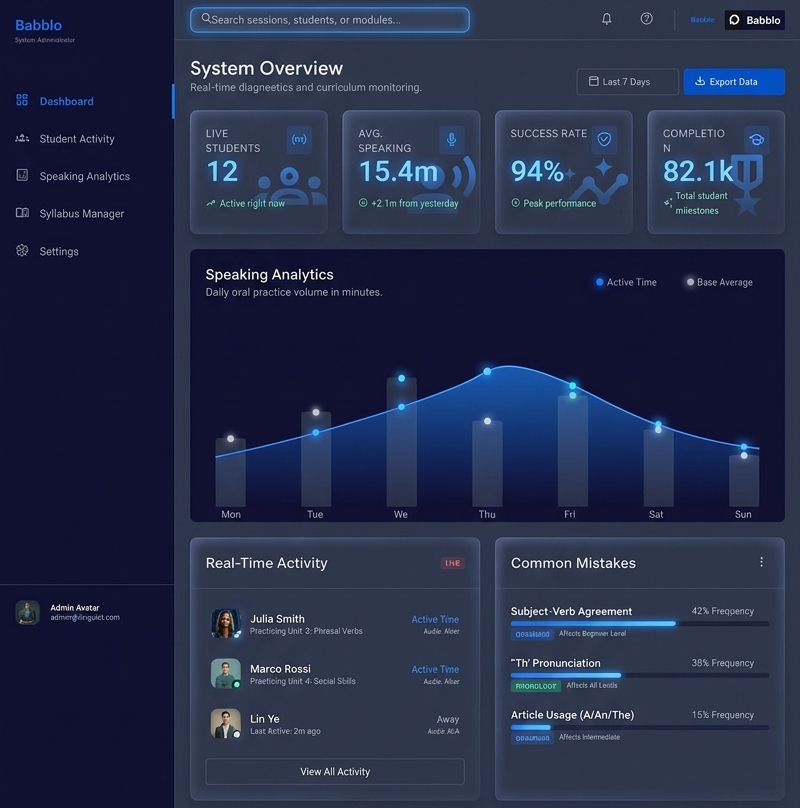Image resolution: width=800 pixels, height=808 pixels.
Task: Click the View All Activity button
Action: tap(335, 771)
